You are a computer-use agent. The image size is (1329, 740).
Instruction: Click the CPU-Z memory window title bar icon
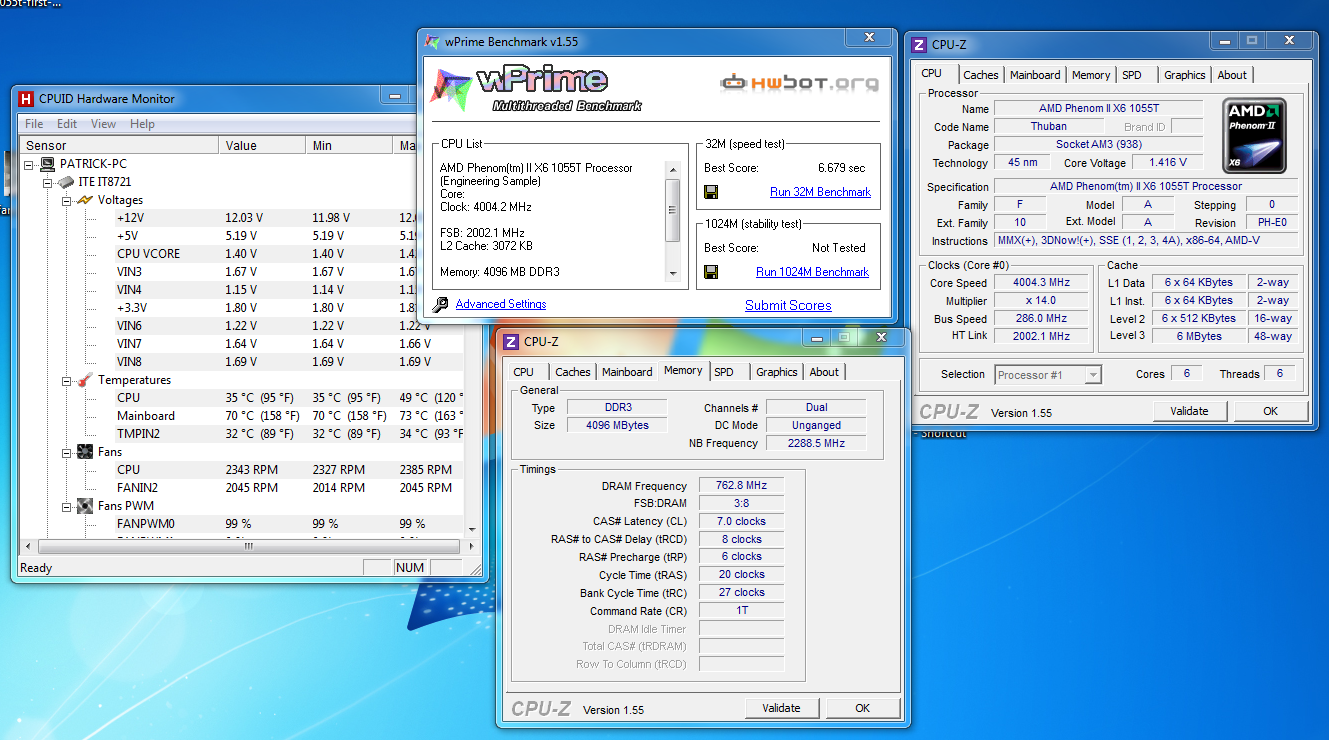511,342
